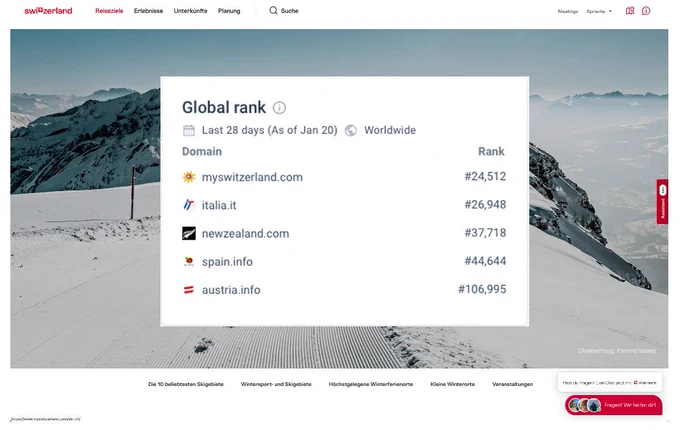Image resolution: width=680 pixels, height=430 pixels.
Task: Click the Switzerland logo in header
Action: pos(48,10)
